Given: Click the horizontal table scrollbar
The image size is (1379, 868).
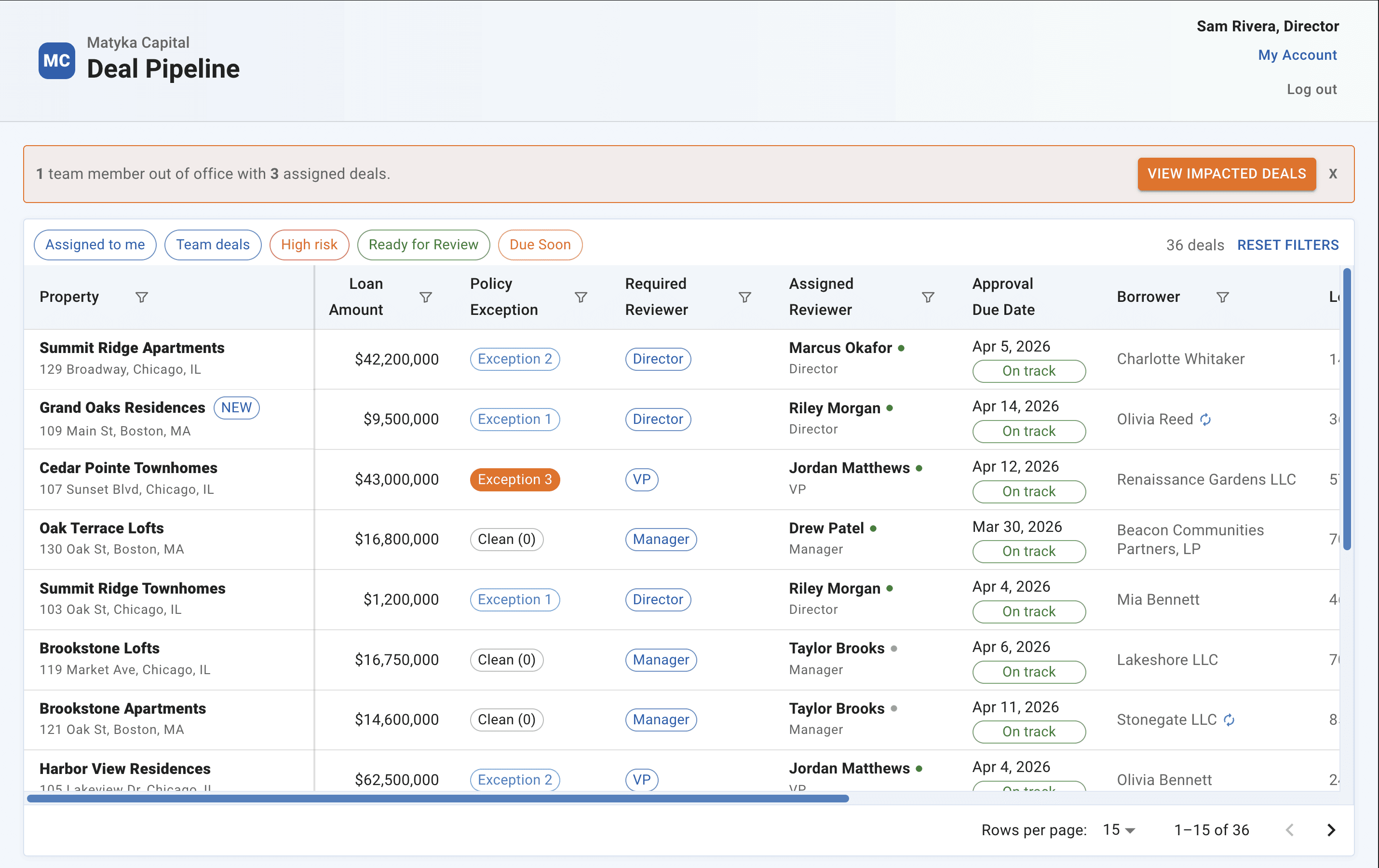Looking at the screenshot, I should (x=437, y=798).
